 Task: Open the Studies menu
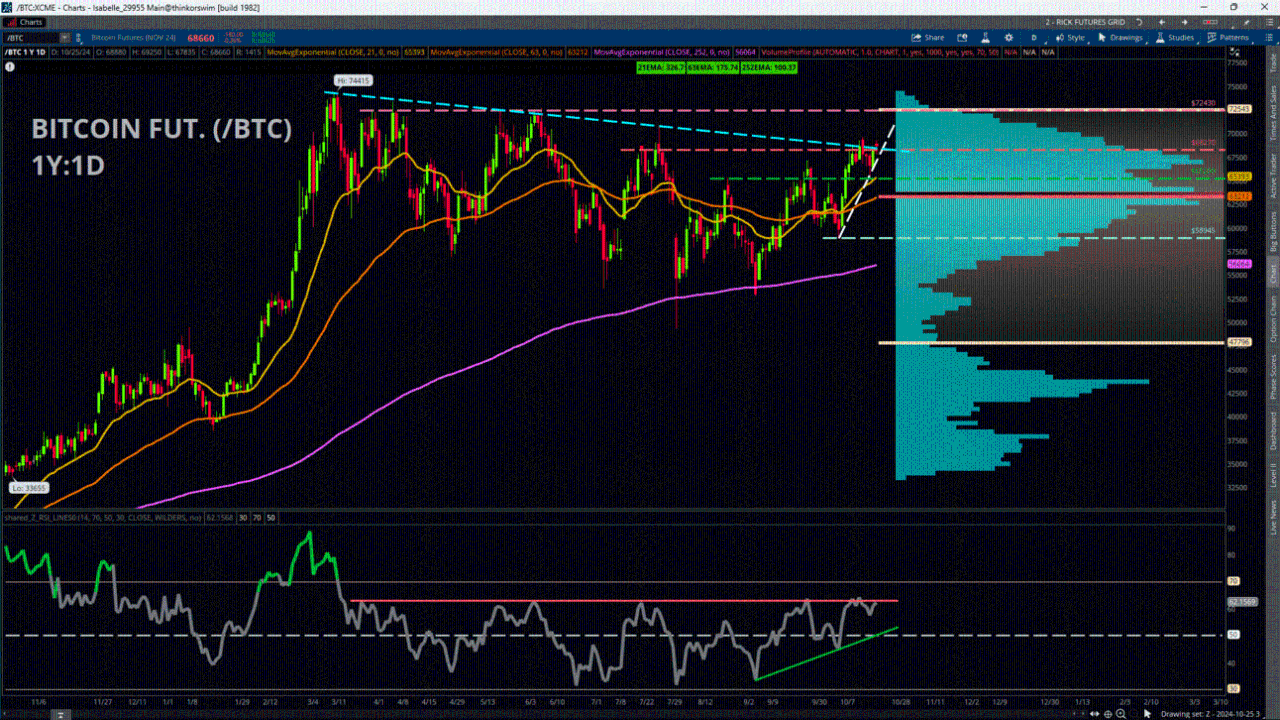click(1176, 37)
